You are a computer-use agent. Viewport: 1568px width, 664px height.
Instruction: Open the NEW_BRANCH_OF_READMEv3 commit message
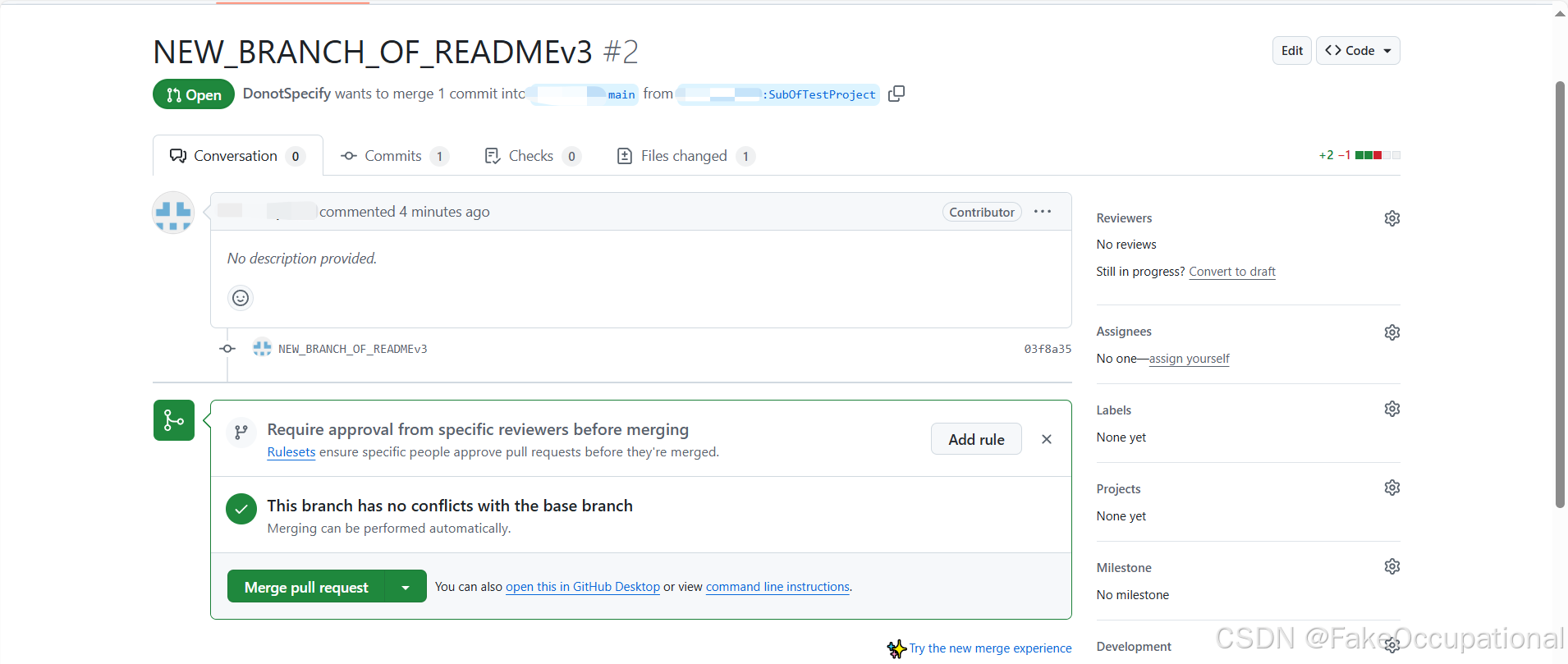(353, 349)
